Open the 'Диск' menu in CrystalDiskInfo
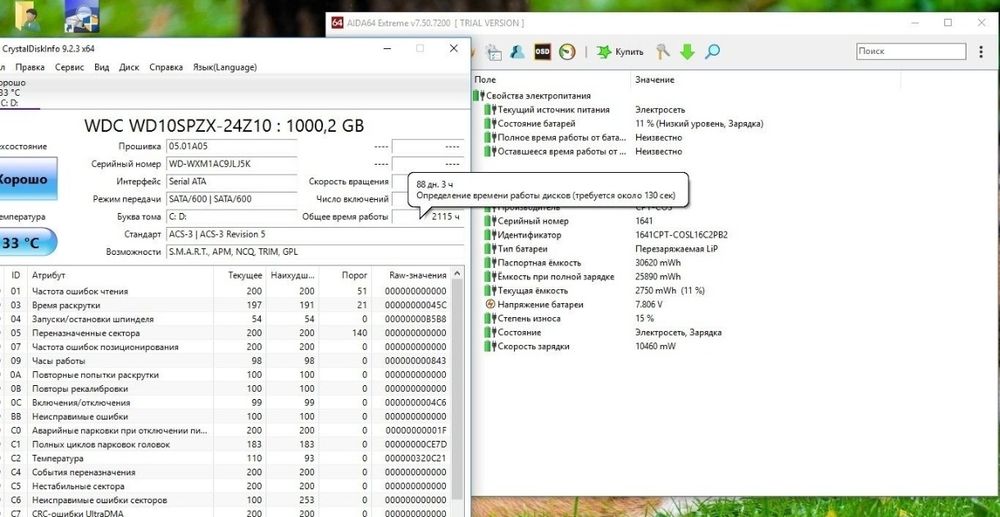Image resolution: width=1000 pixels, height=517 pixels. [x=129, y=67]
